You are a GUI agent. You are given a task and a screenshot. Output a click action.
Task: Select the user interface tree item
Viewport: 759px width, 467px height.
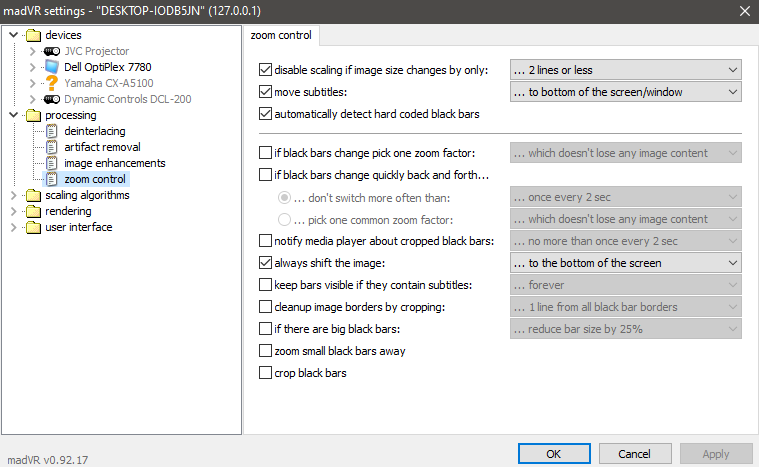point(78,227)
